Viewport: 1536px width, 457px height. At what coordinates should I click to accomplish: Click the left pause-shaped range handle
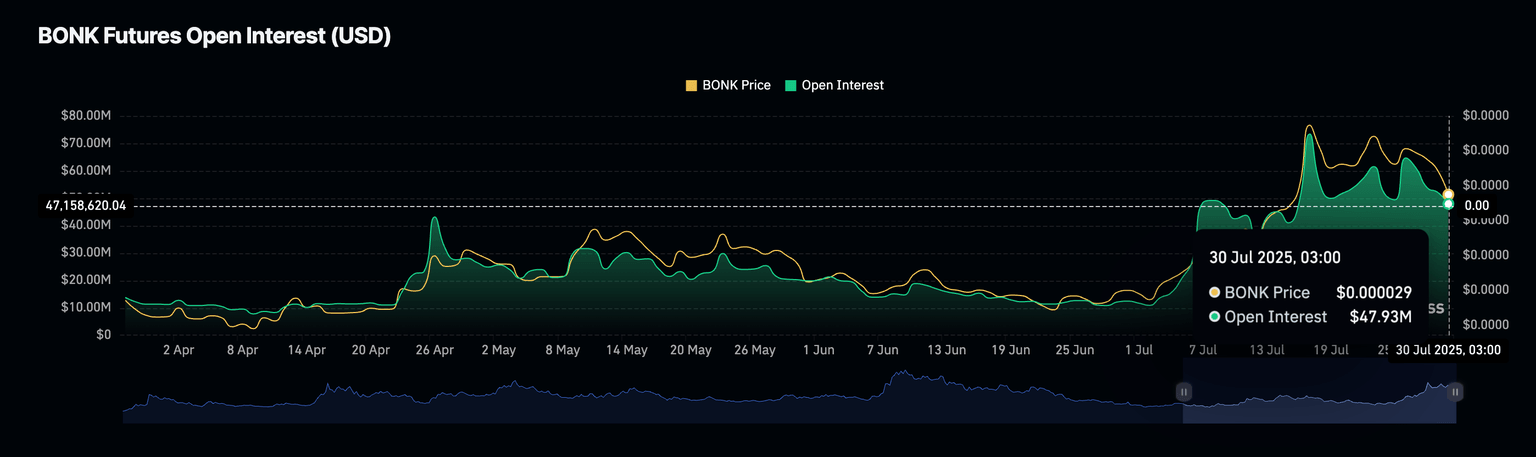coord(1184,392)
